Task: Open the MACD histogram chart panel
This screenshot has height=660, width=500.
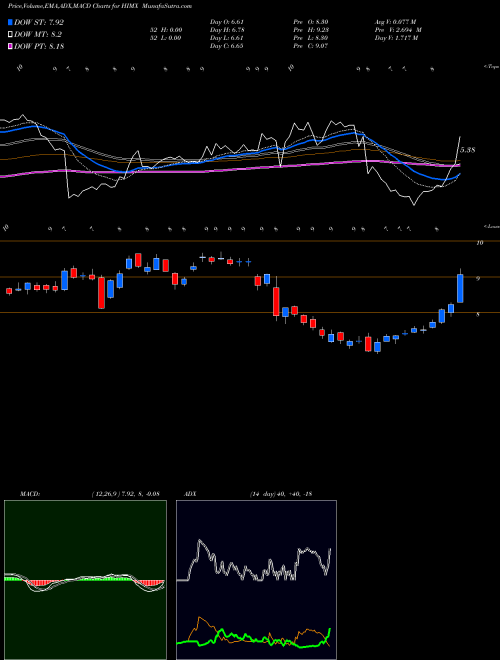Action: (85, 580)
